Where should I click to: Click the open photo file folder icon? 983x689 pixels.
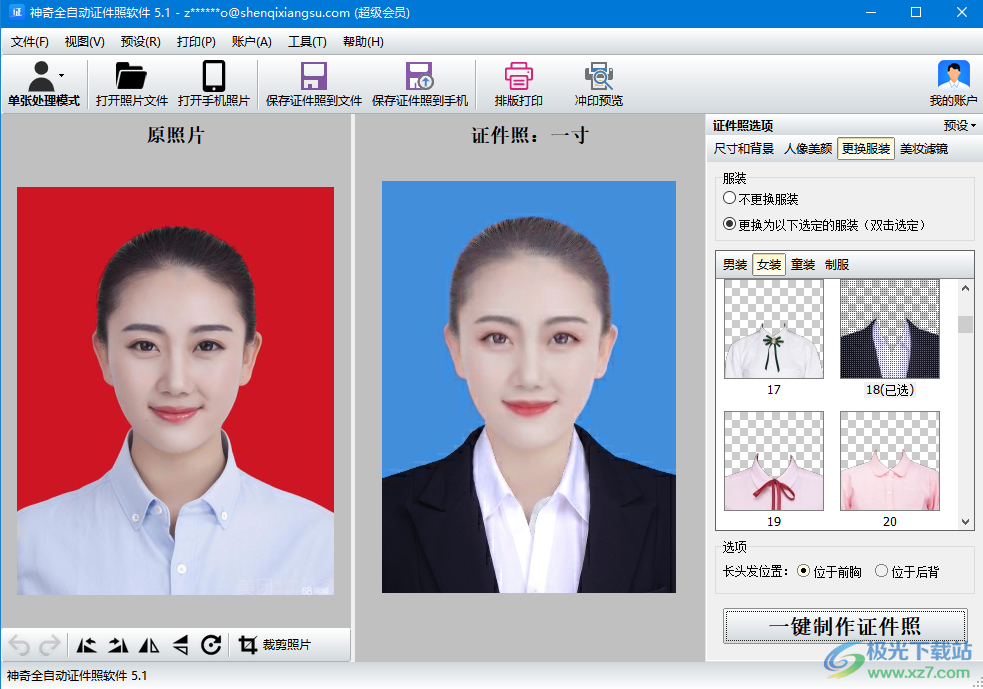131,78
